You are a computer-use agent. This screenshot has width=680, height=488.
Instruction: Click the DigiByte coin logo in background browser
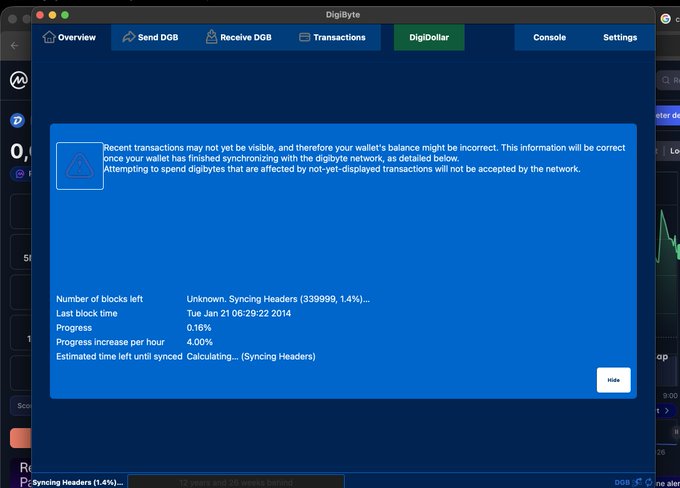click(x=17, y=120)
